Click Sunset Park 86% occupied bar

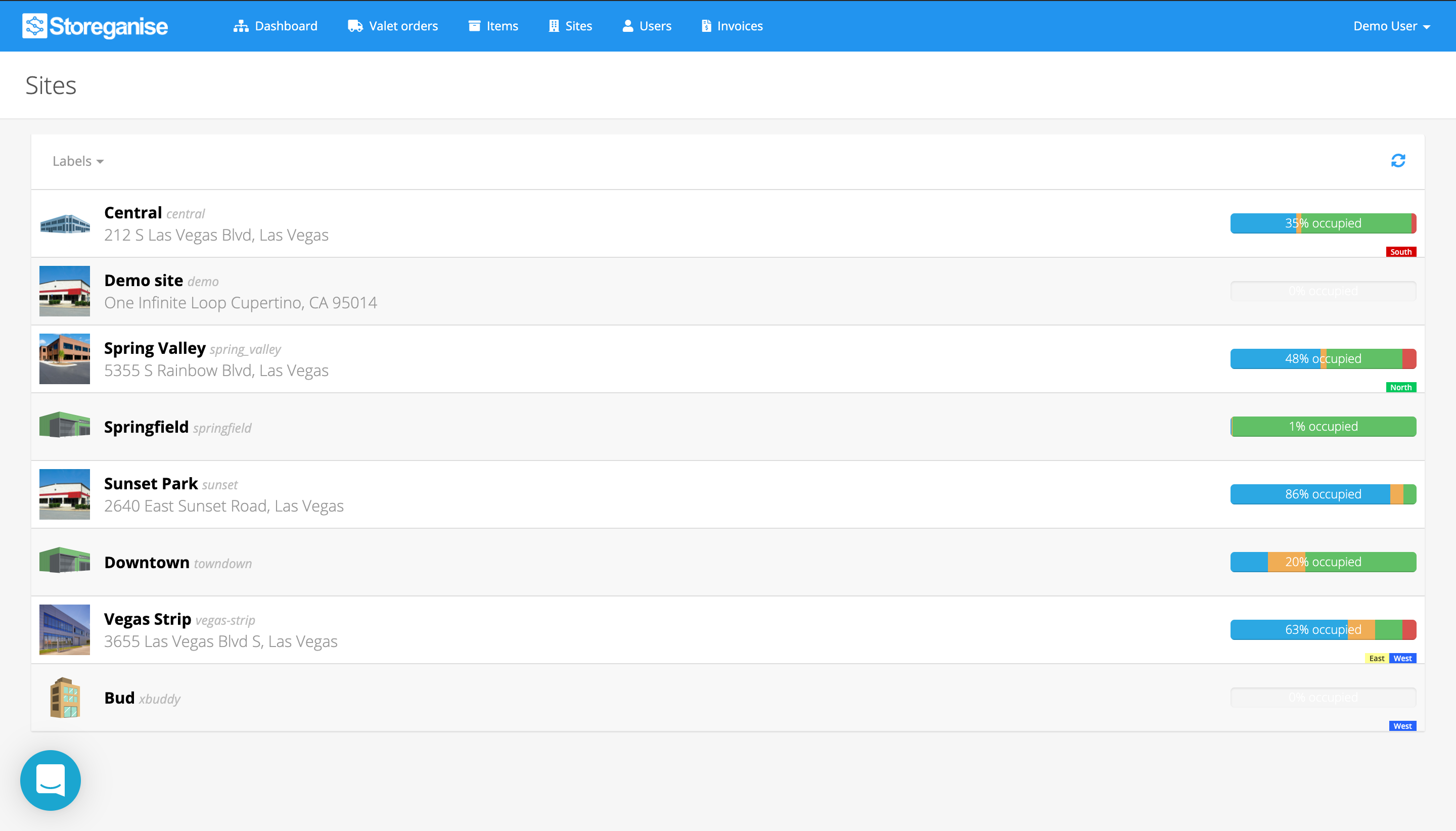(x=1323, y=494)
